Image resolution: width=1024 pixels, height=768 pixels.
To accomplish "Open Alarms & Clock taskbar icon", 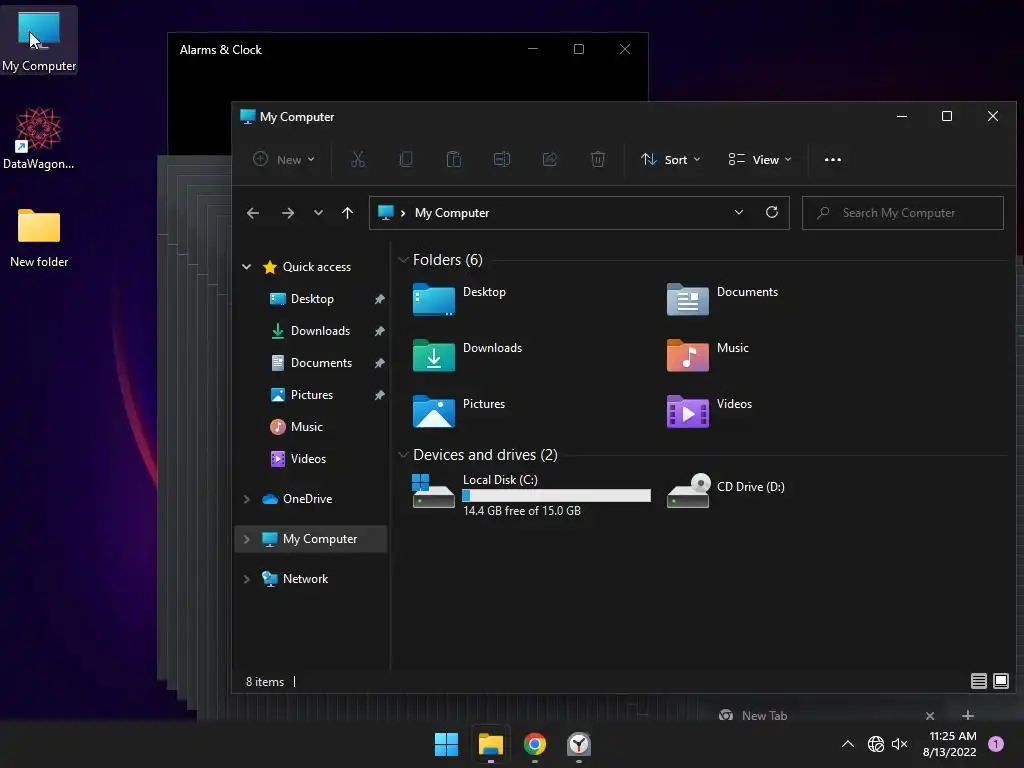I will (x=579, y=744).
